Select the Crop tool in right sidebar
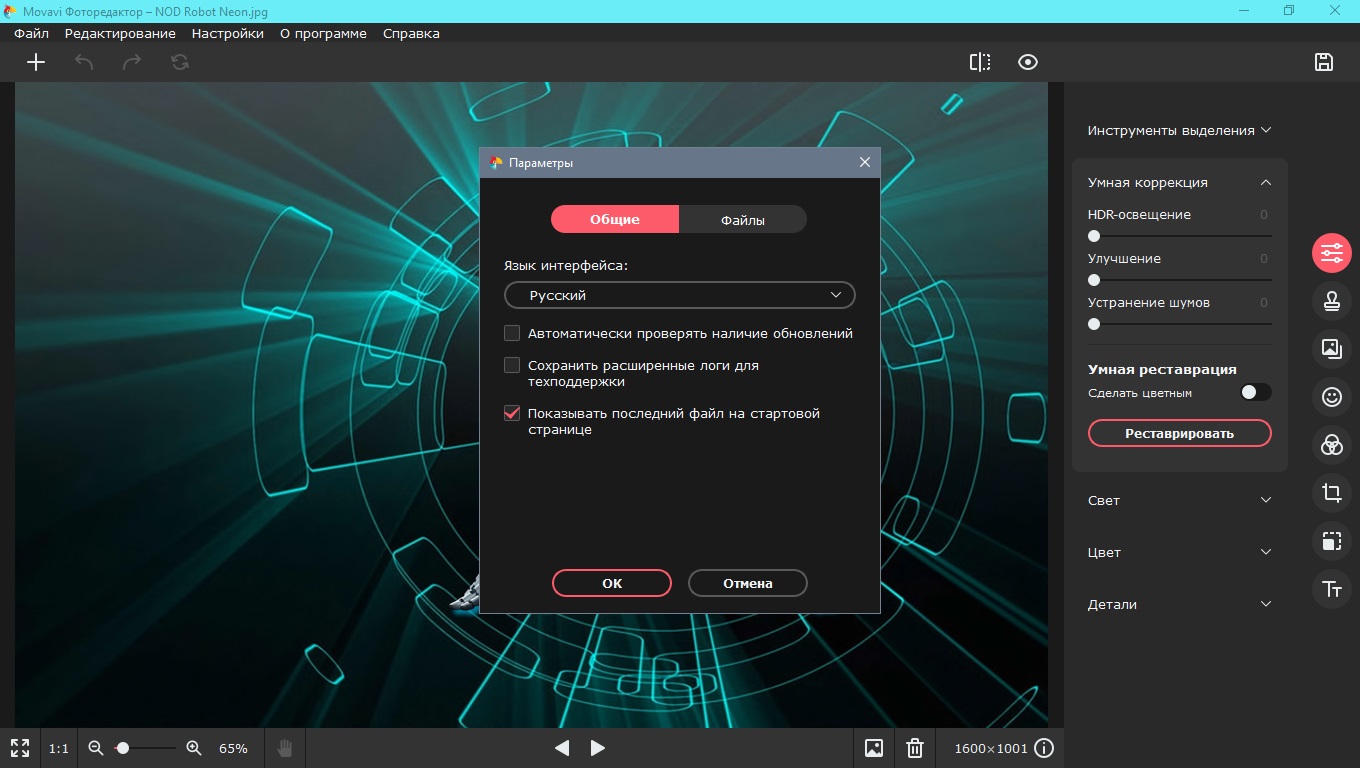This screenshot has width=1360, height=768. click(1331, 492)
